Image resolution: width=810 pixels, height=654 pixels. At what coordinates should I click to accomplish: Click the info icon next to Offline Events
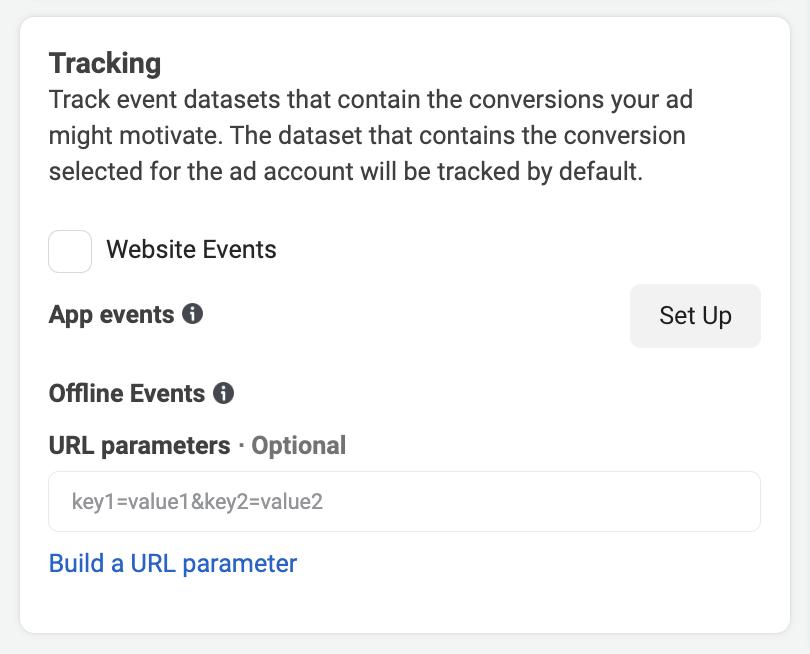coord(224,393)
